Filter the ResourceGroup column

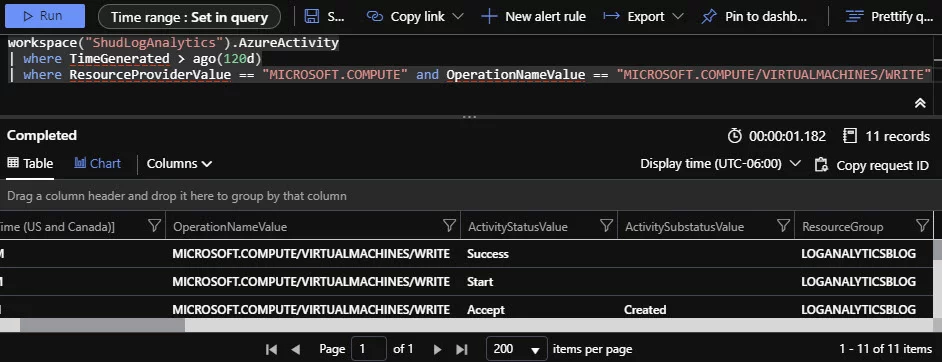(x=923, y=226)
